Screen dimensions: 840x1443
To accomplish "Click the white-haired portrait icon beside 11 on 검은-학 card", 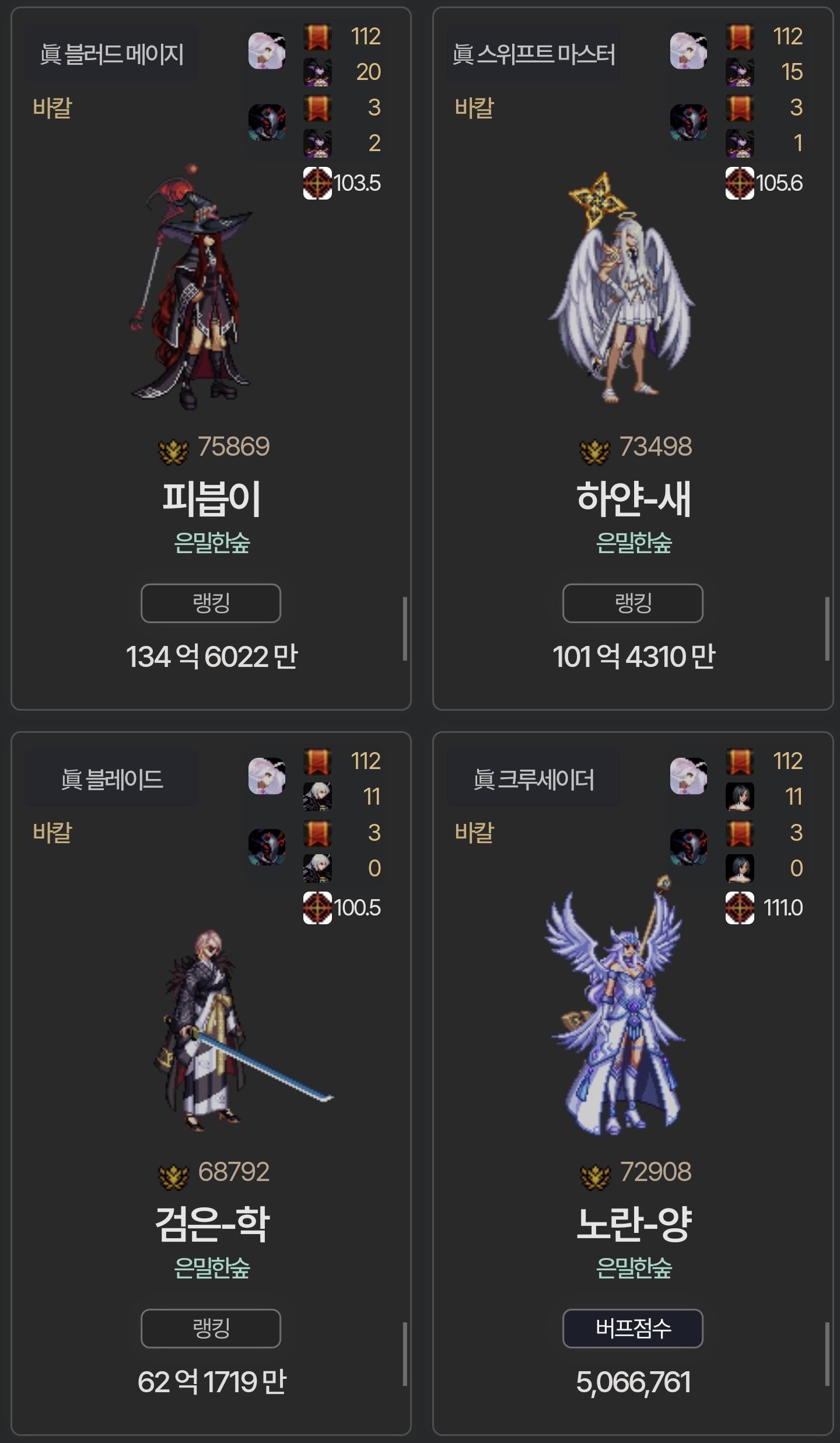I will point(317,797).
